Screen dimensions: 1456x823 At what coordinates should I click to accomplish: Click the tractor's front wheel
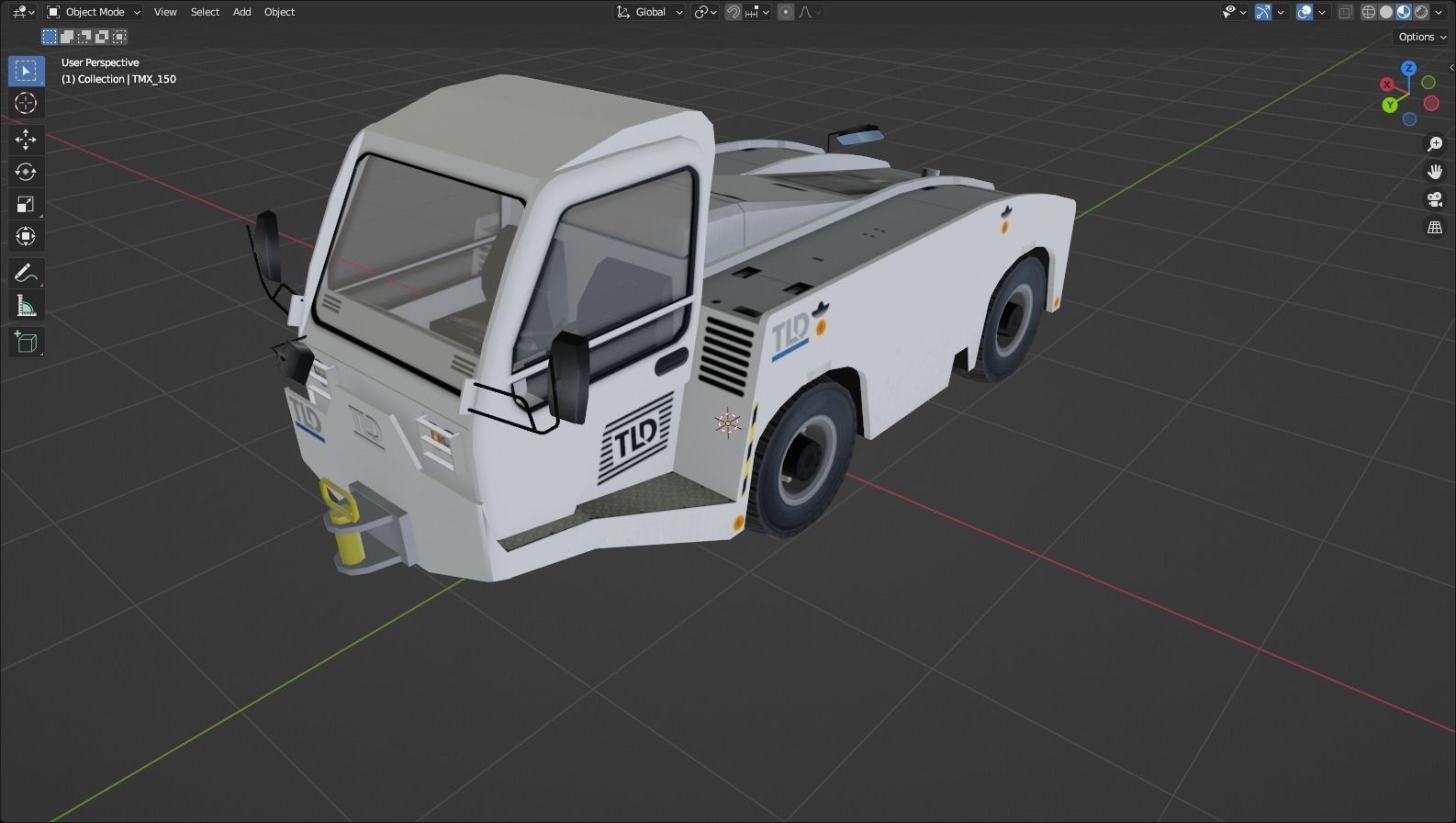[x=804, y=458]
